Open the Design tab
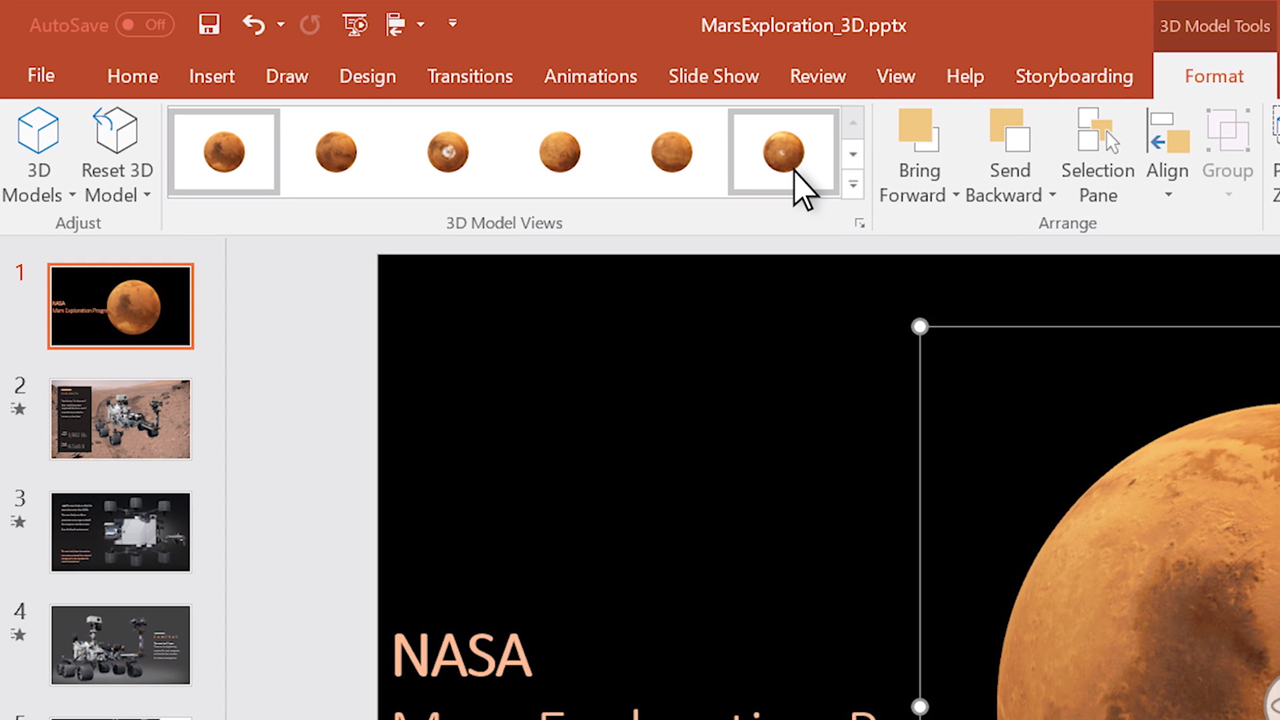 (x=367, y=76)
